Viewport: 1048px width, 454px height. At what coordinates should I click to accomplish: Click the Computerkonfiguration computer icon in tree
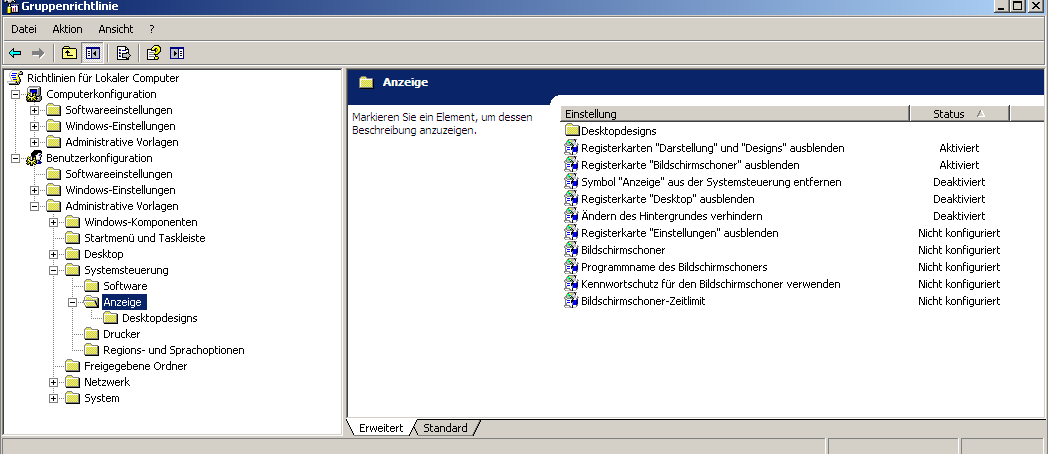click(x=34, y=94)
